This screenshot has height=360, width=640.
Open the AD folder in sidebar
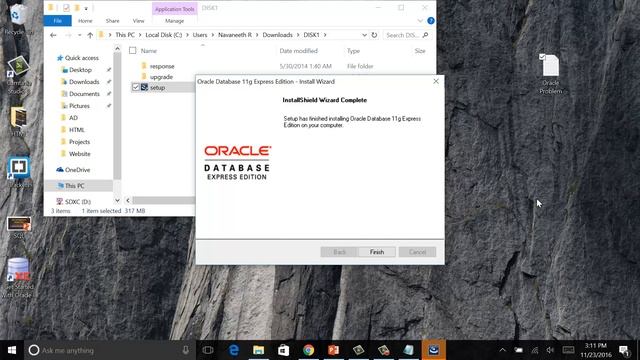73,118
